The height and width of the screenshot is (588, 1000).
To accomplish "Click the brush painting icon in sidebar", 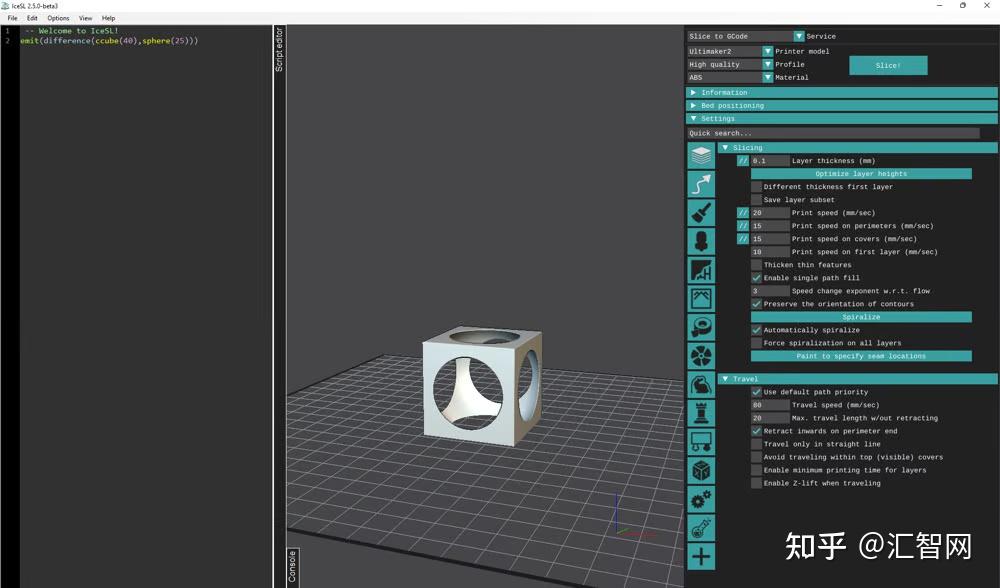I will point(701,211).
